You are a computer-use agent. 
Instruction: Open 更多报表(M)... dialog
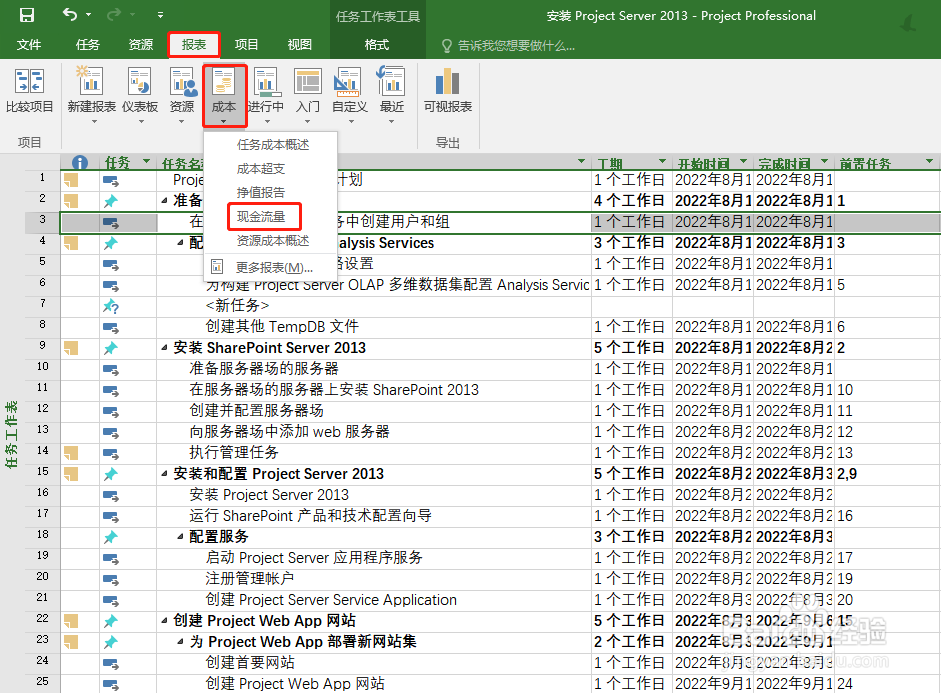[274, 267]
